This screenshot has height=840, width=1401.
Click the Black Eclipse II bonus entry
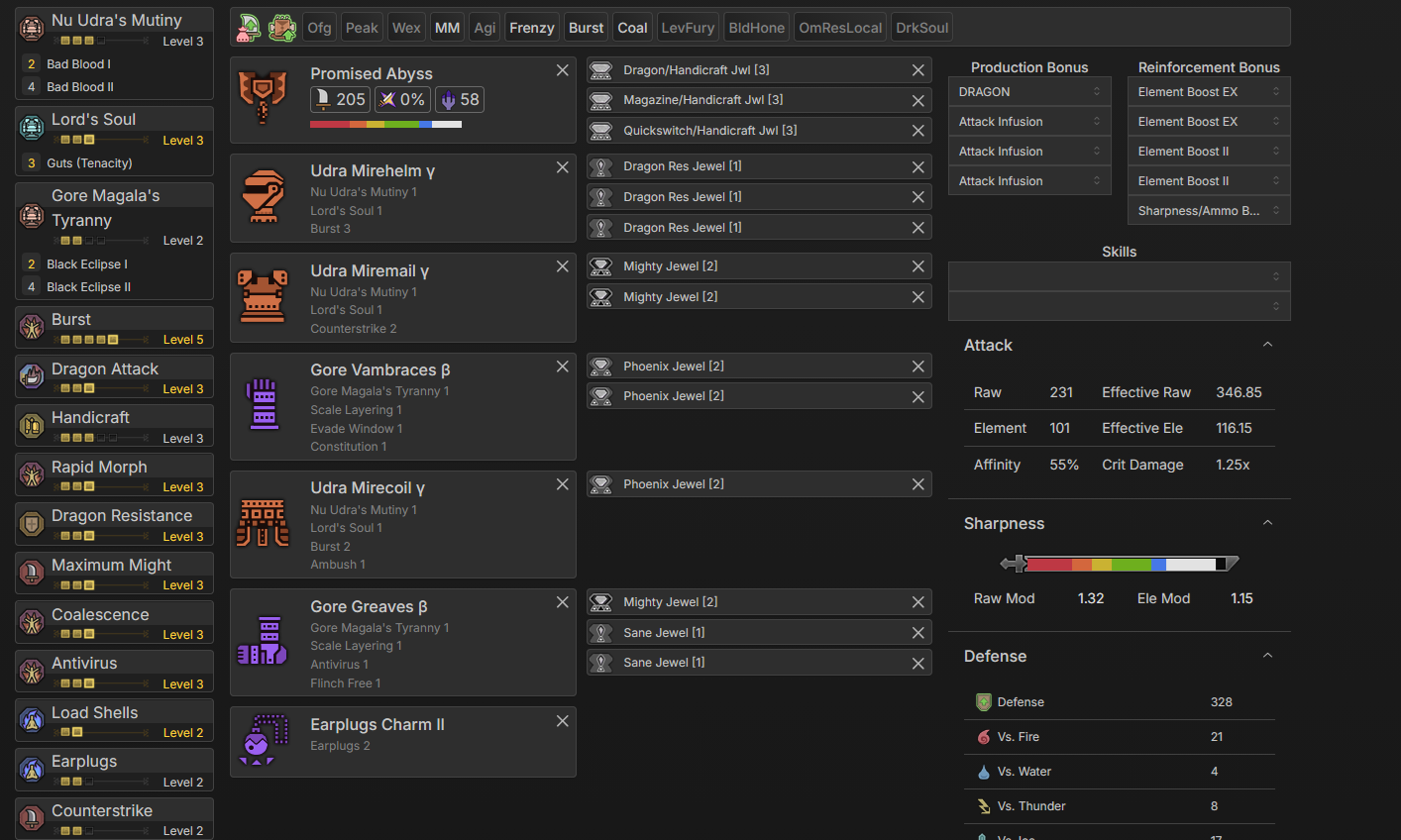click(x=114, y=287)
